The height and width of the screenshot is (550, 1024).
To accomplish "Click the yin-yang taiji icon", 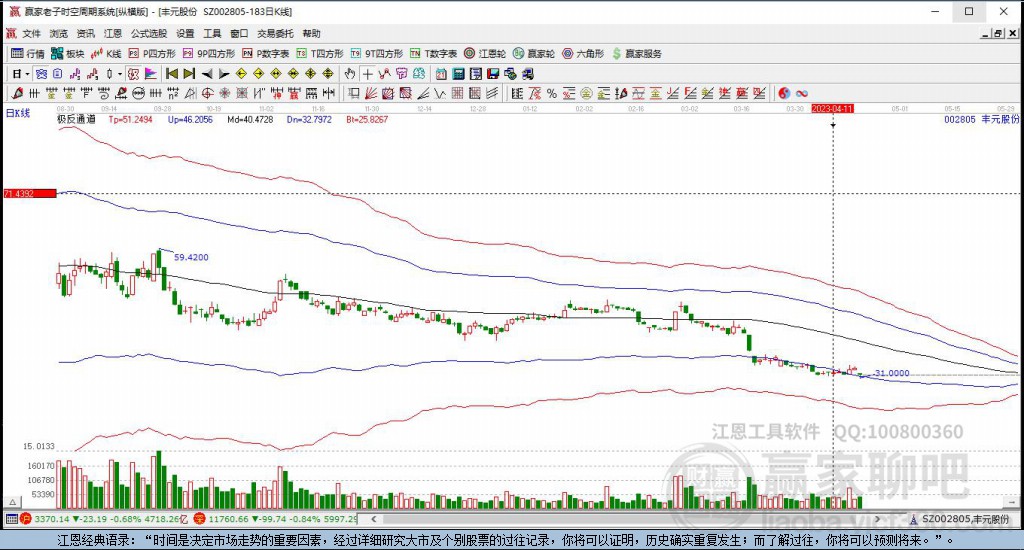I will (x=784, y=93).
